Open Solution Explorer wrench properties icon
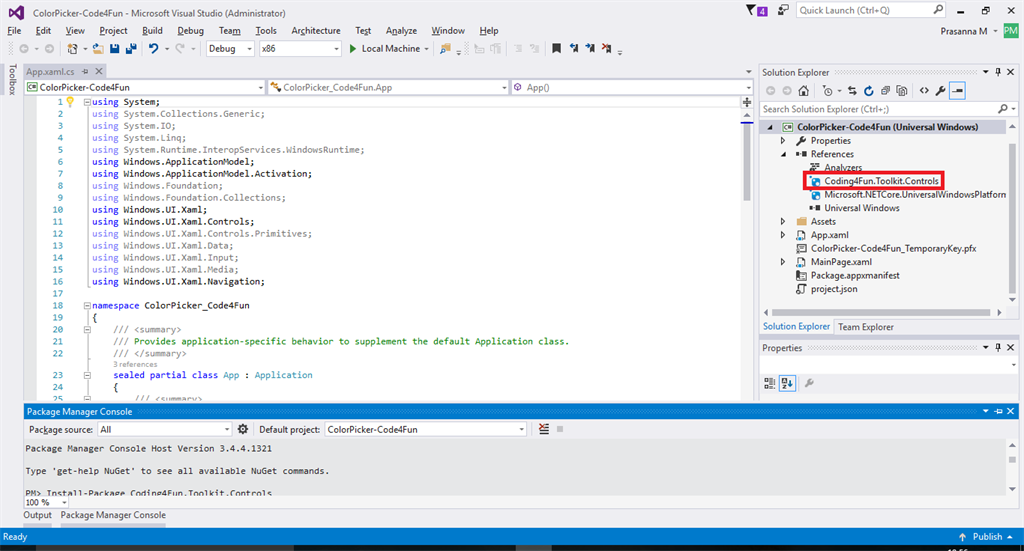The width and height of the screenshot is (1024, 551). [x=939, y=90]
